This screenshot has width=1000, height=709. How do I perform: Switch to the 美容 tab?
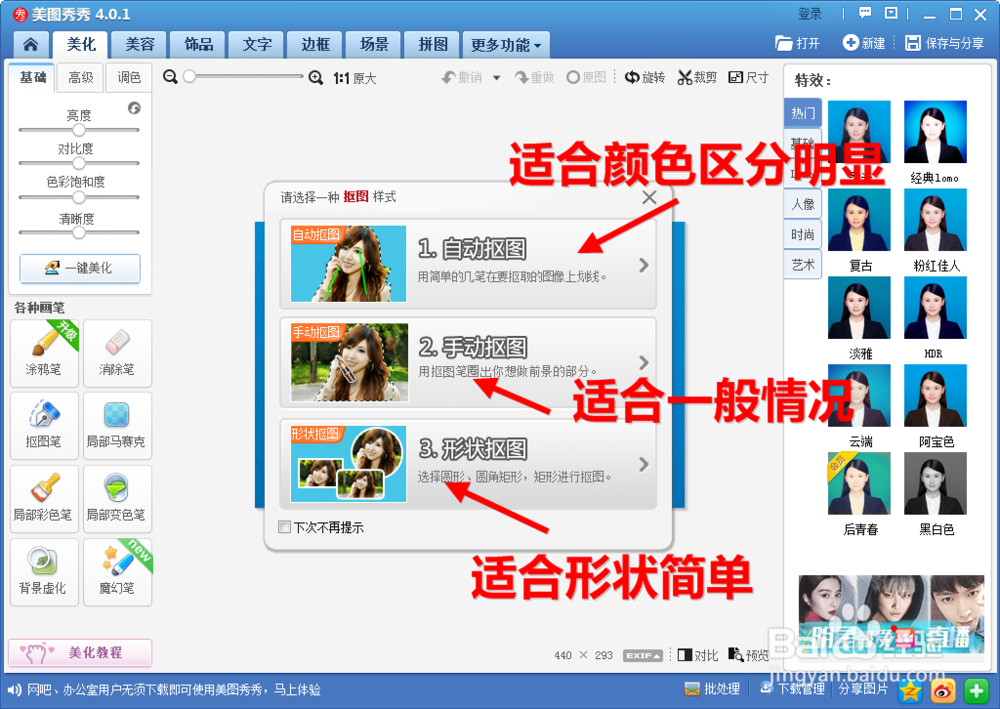[x=140, y=45]
